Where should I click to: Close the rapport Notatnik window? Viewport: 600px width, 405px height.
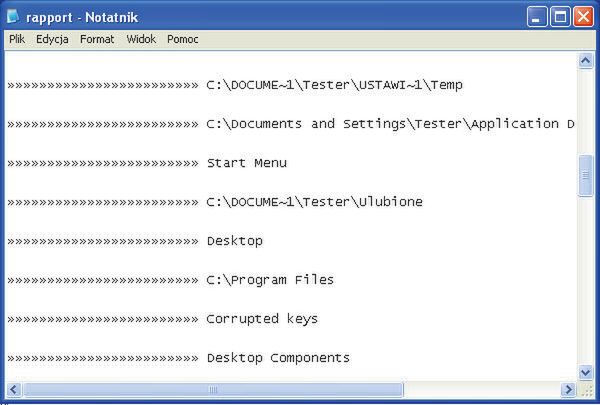(584, 15)
